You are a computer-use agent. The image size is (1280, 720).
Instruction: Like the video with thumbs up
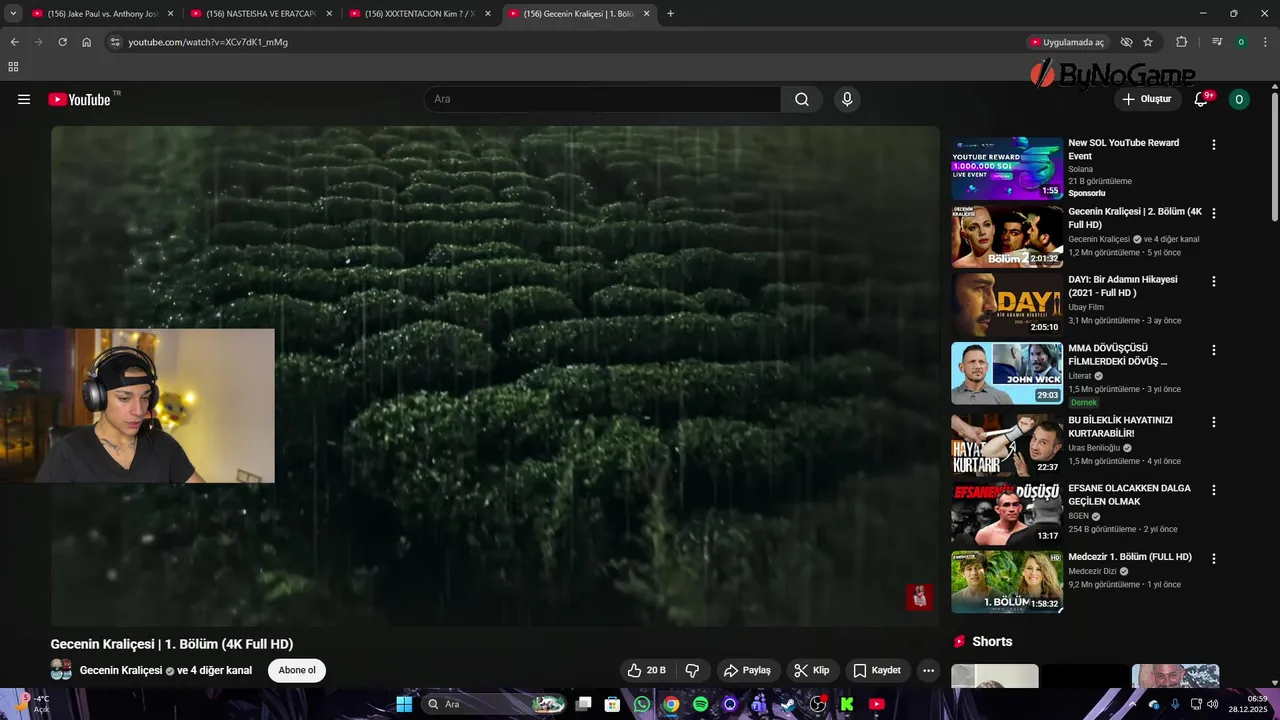pyautogui.click(x=646, y=670)
